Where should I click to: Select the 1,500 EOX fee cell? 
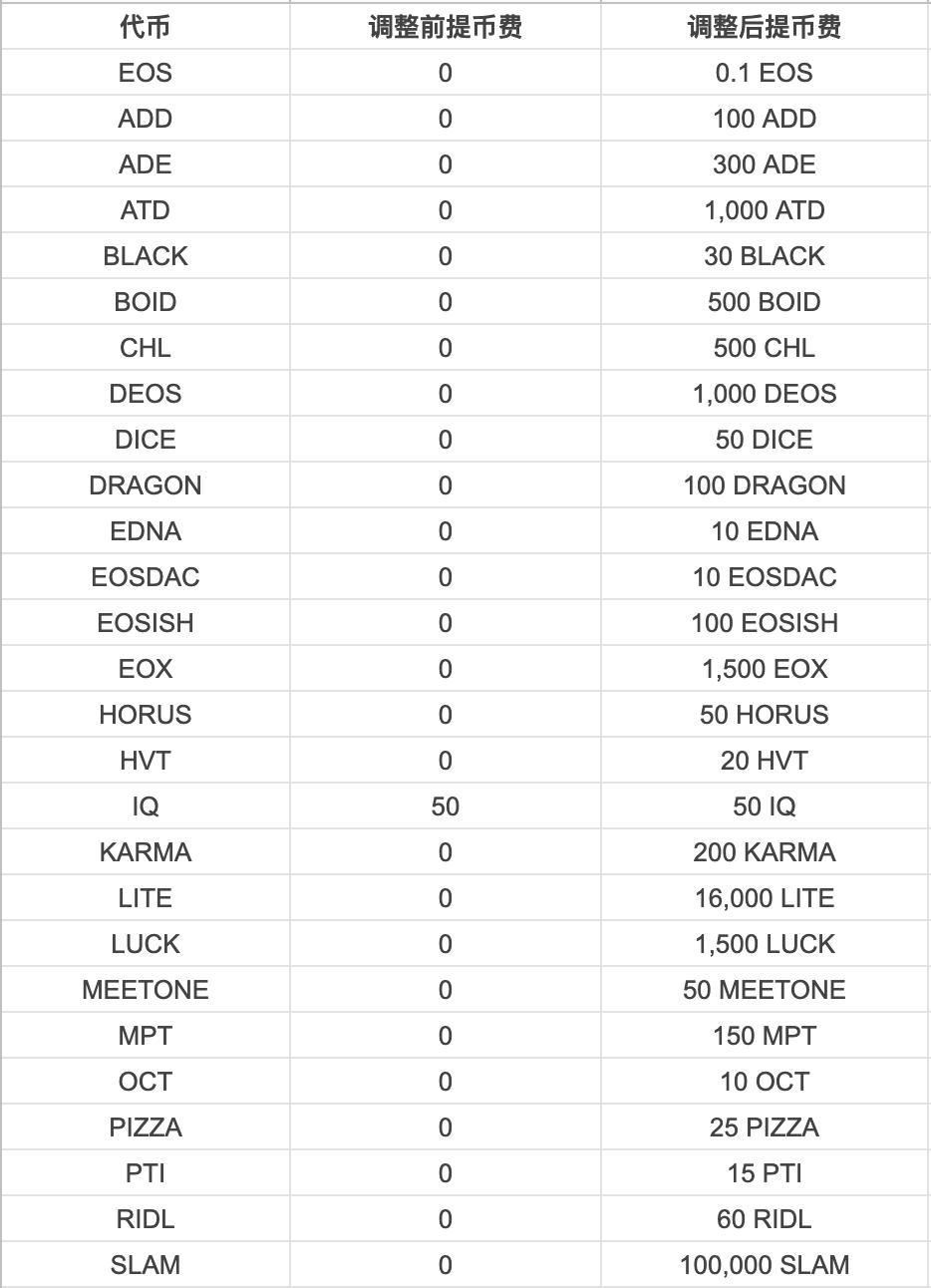765,669
